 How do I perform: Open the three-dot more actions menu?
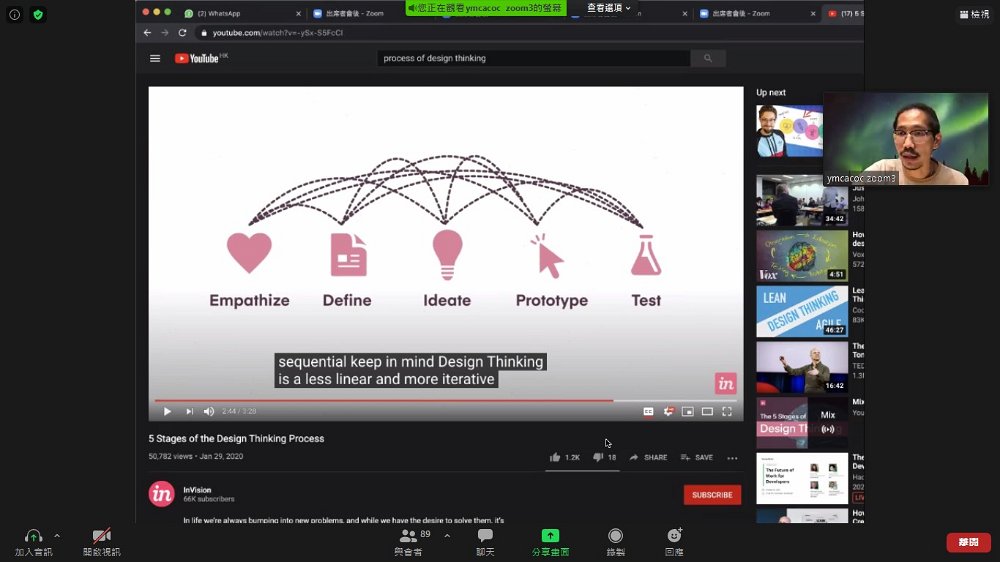coord(732,458)
